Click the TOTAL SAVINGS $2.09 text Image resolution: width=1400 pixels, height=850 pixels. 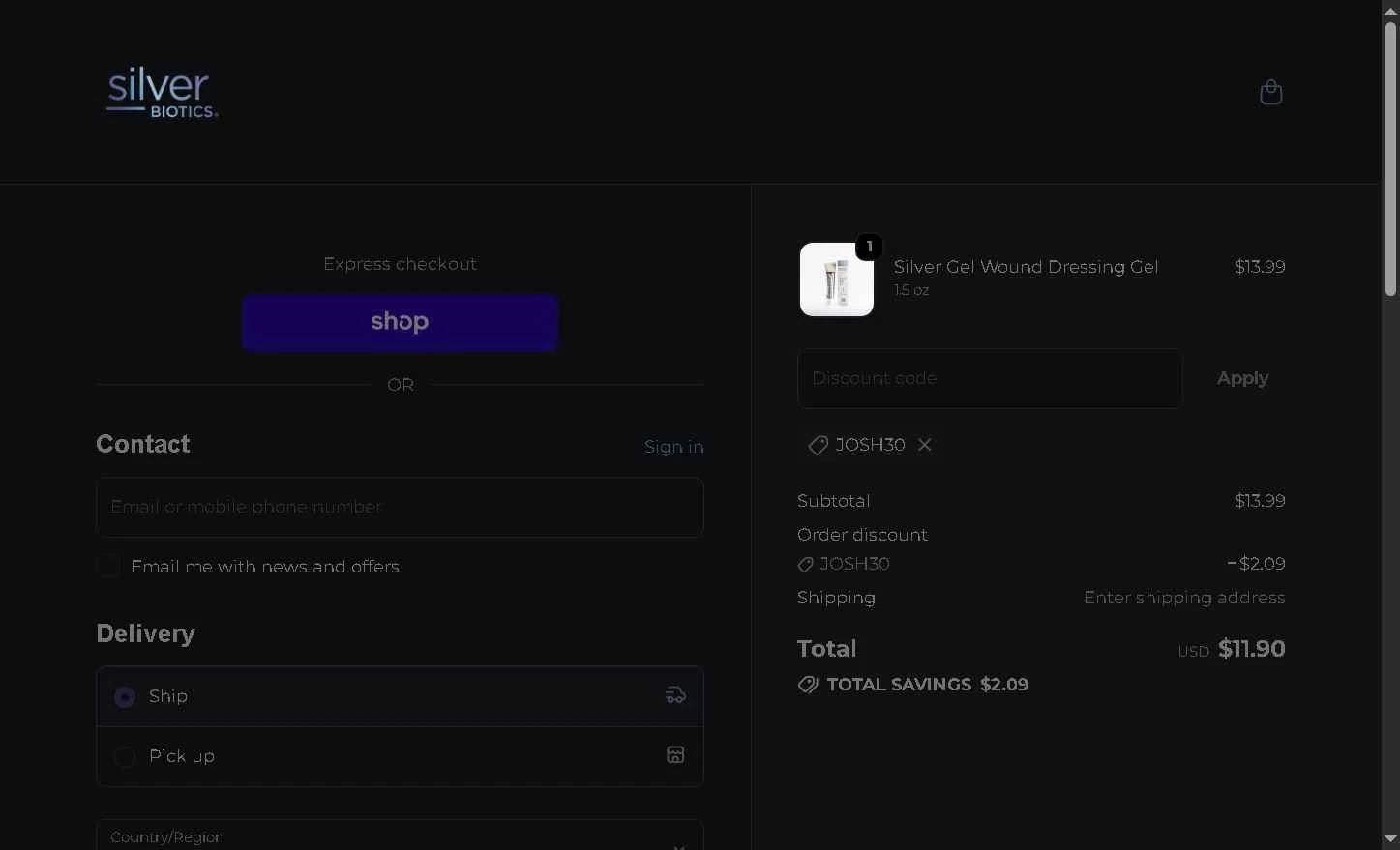[x=928, y=685]
